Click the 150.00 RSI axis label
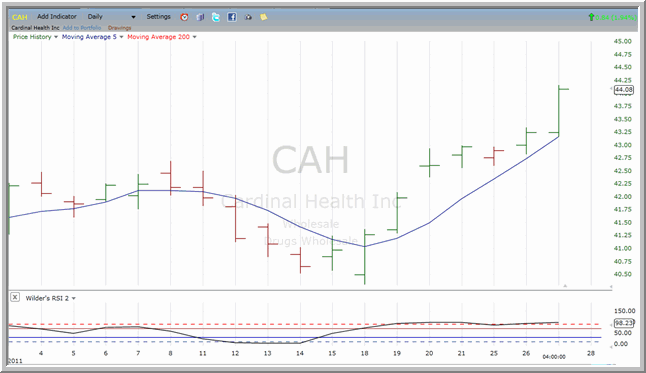Viewport: 646px width, 373px height. click(x=624, y=311)
